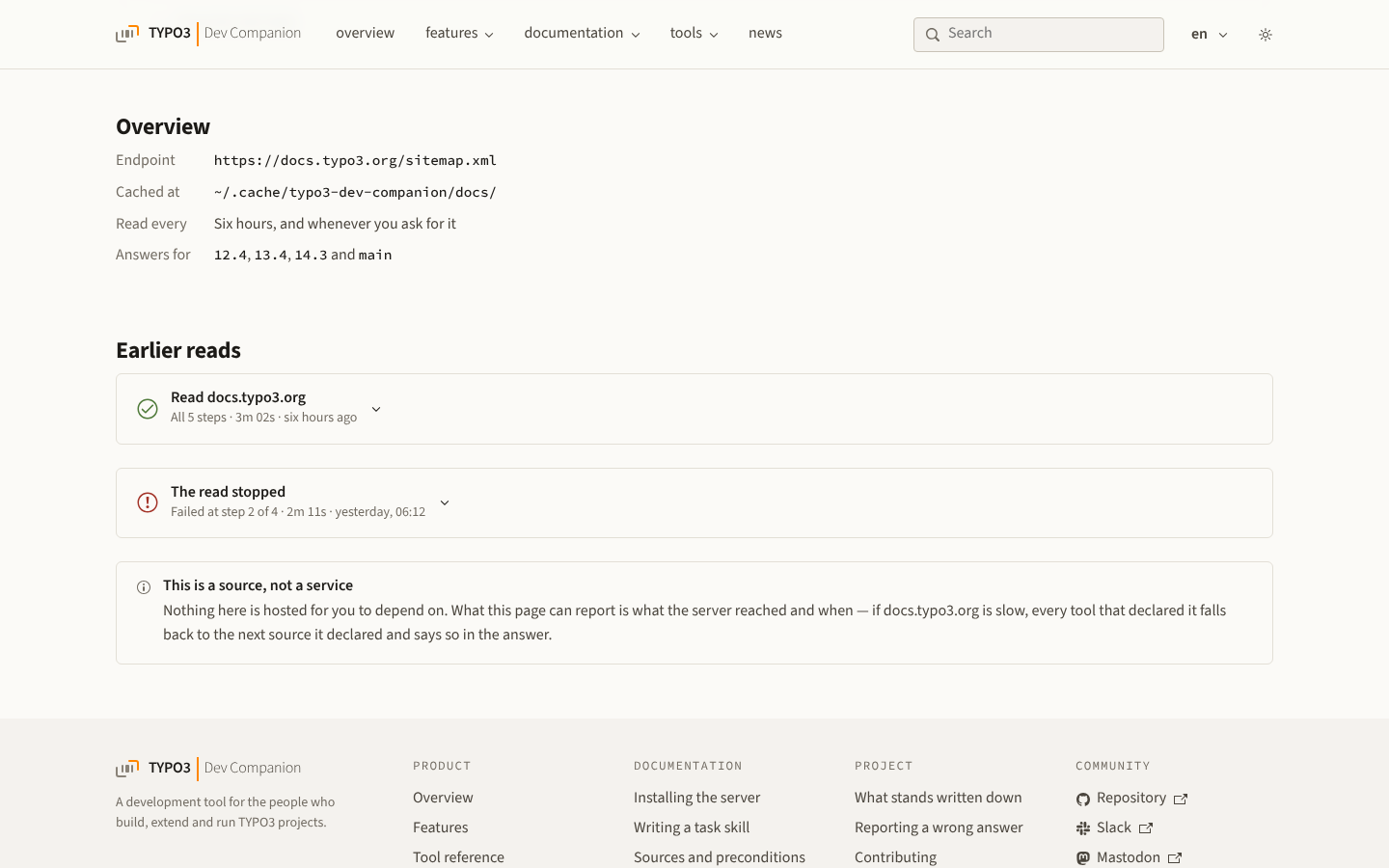The width and height of the screenshot is (1389, 868).
Task: Click external-link icon after Slack
Action: [1146, 828]
